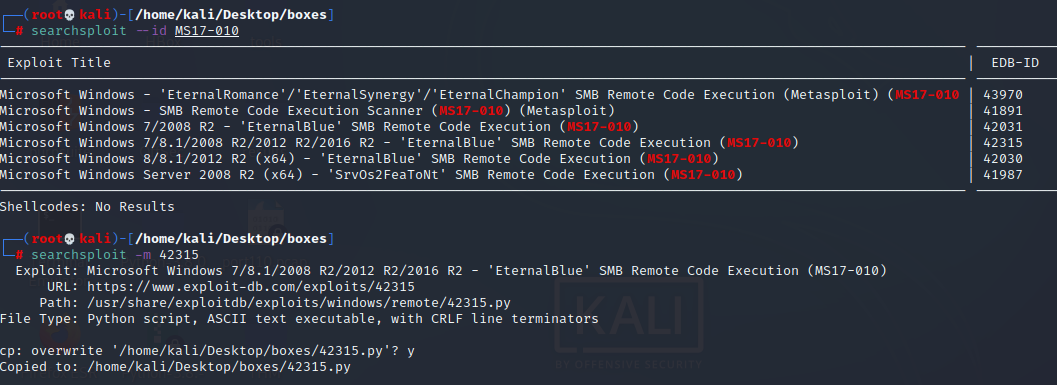Screen dimensions: 1057x385
Task: Click the 'cp: overwrite' prompt line
Action: [208, 351]
